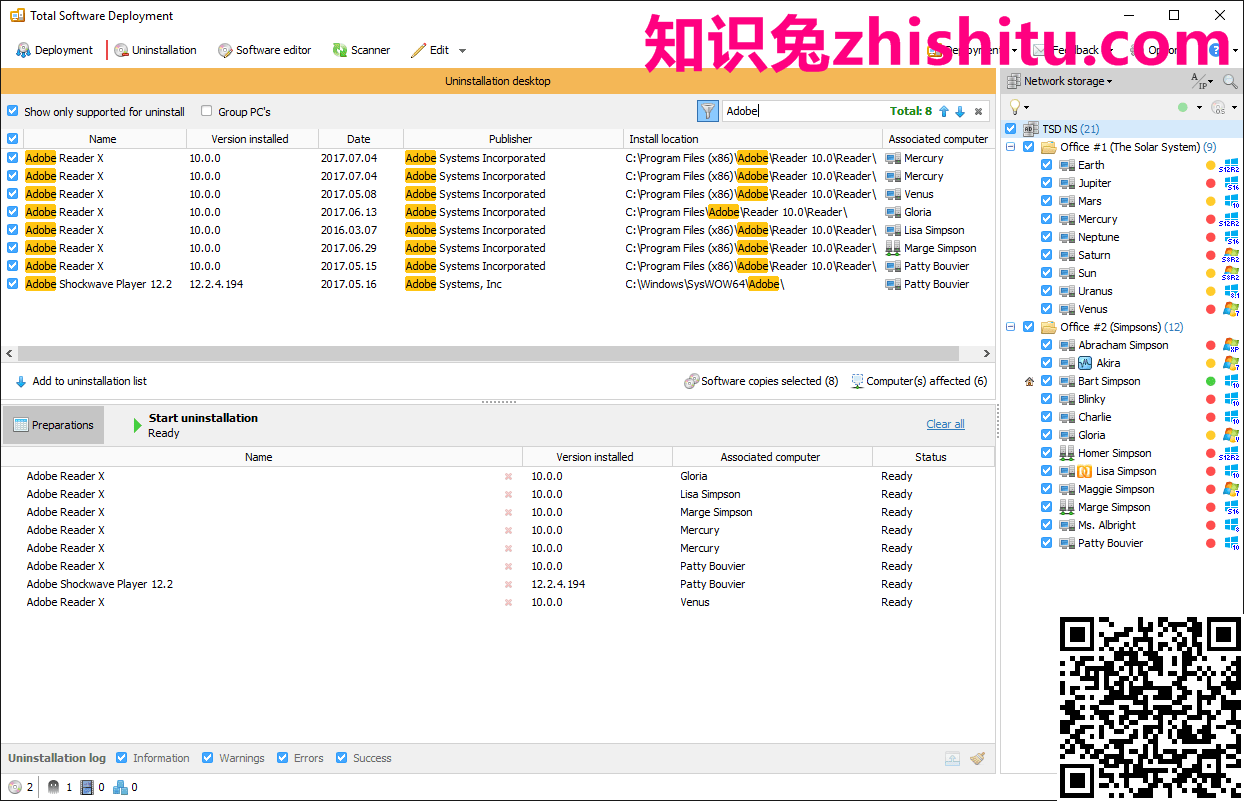This screenshot has height=801, width=1244.
Task: Click the film-strip icon in status bar
Action: point(87,787)
